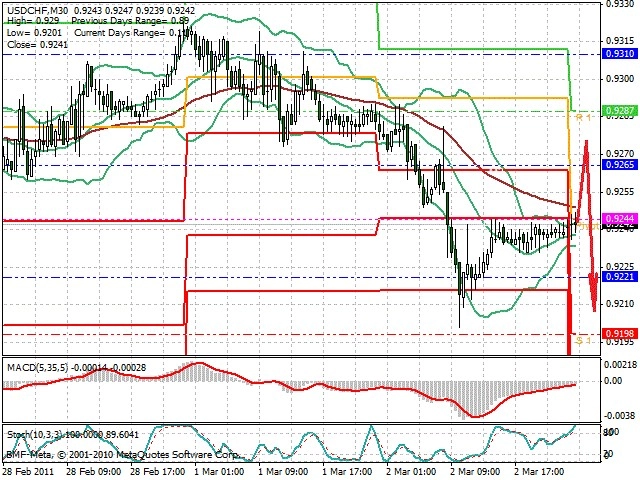Click the green 0.9287 price label
This screenshot has width=640, height=480.
pos(620,111)
